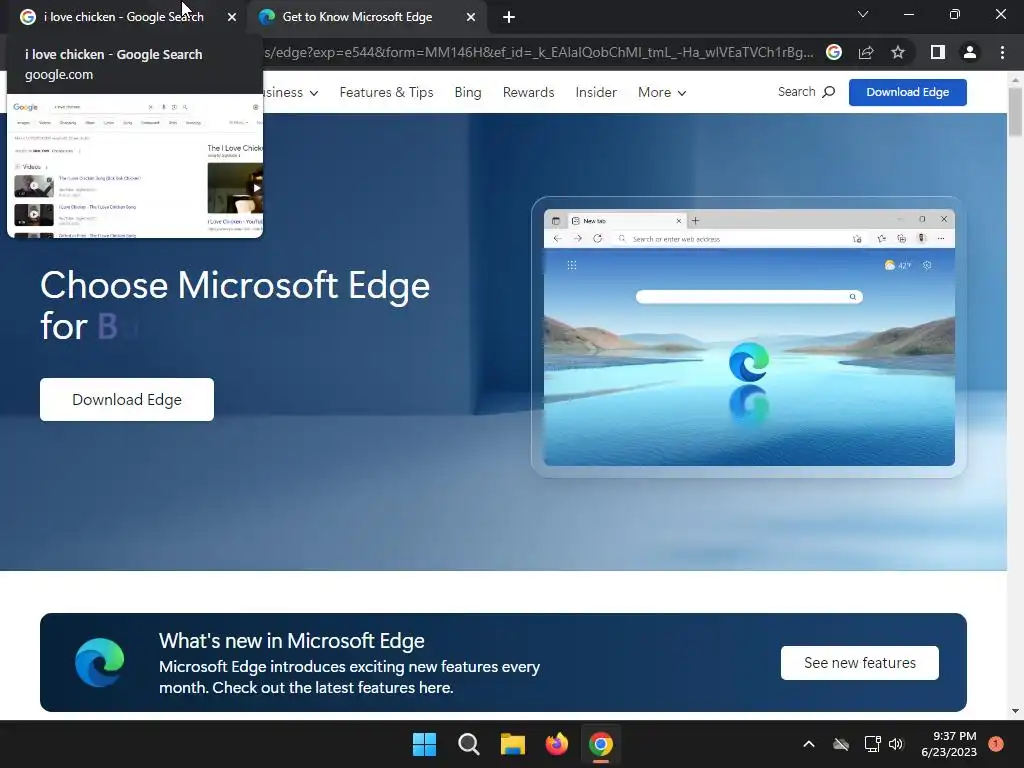Open the Chrome side panel
Viewport: 1024px width, 768px height.
click(x=938, y=52)
